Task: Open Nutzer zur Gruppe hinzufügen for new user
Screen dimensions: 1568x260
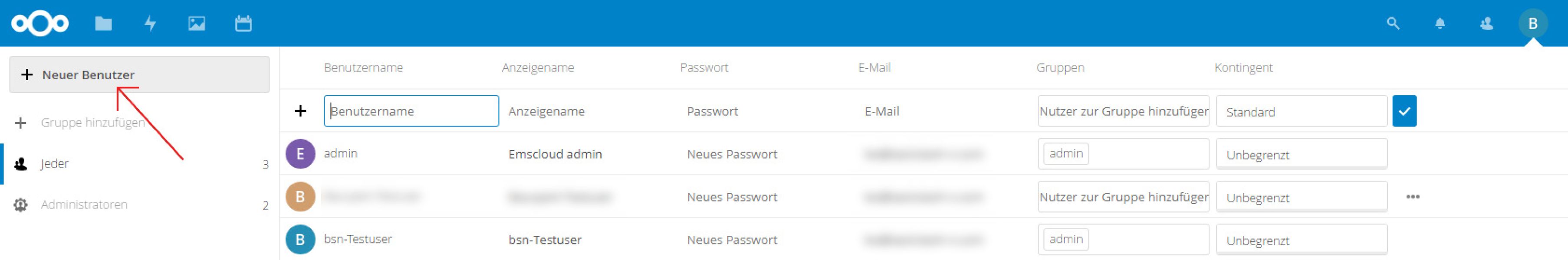Action: (x=1123, y=111)
